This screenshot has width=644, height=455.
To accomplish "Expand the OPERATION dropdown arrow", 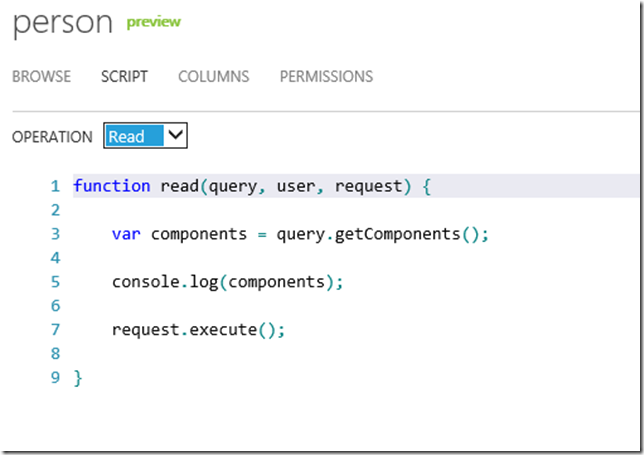I will click(175, 135).
